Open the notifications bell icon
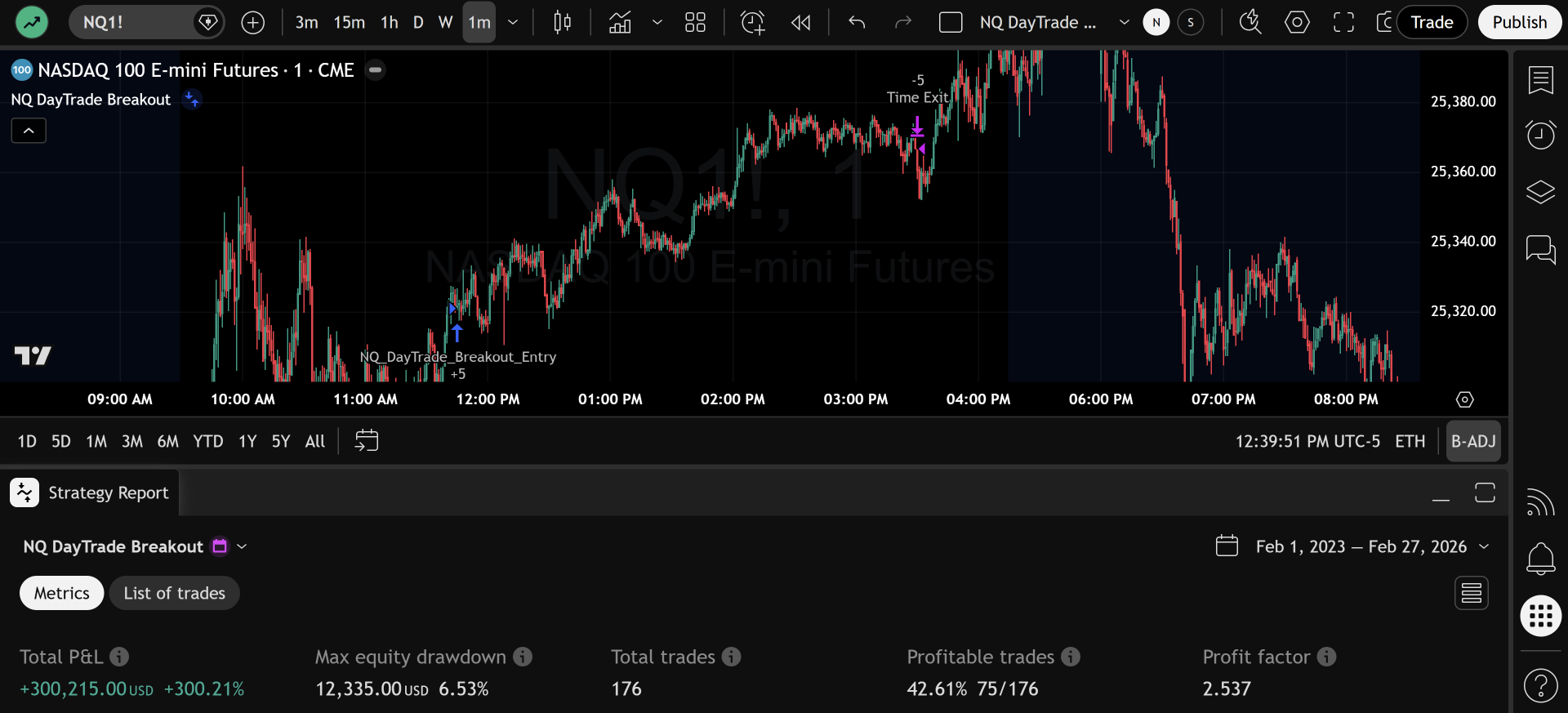The width and height of the screenshot is (1568, 713). pyautogui.click(x=1540, y=559)
